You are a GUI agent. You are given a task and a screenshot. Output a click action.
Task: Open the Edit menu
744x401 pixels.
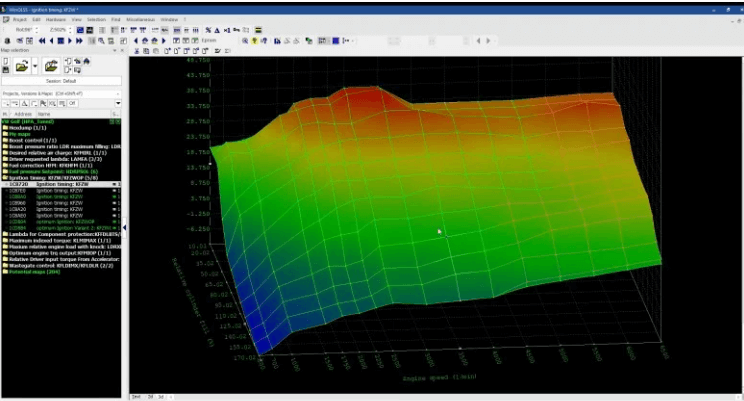(x=36, y=19)
